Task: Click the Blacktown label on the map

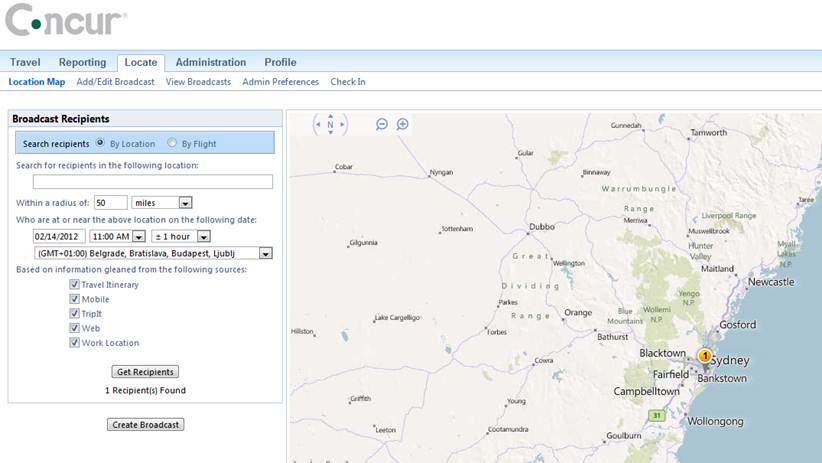Action: pyautogui.click(x=663, y=353)
